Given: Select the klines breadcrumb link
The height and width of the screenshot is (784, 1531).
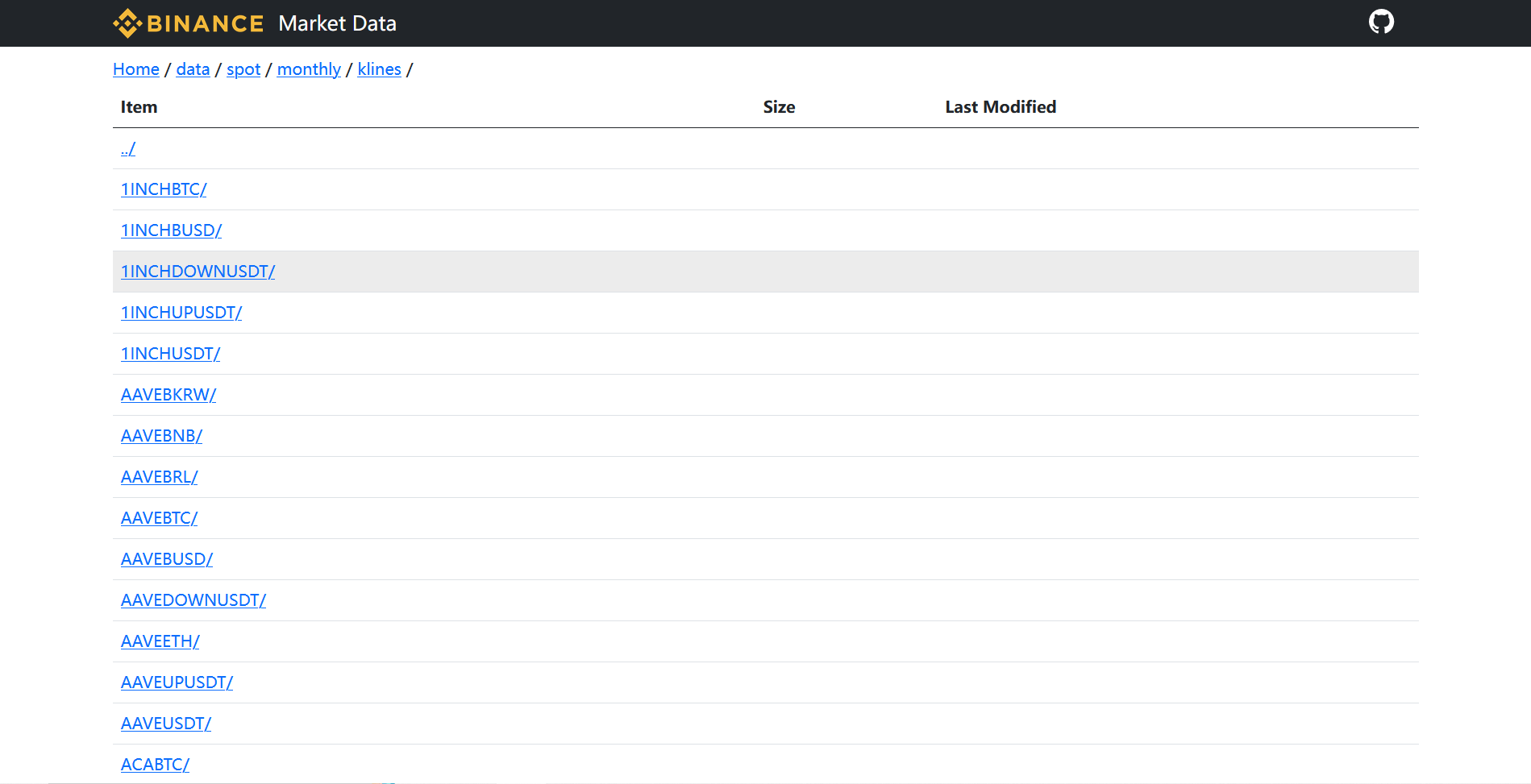Looking at the screenshot, I should (x=379, y=69).
